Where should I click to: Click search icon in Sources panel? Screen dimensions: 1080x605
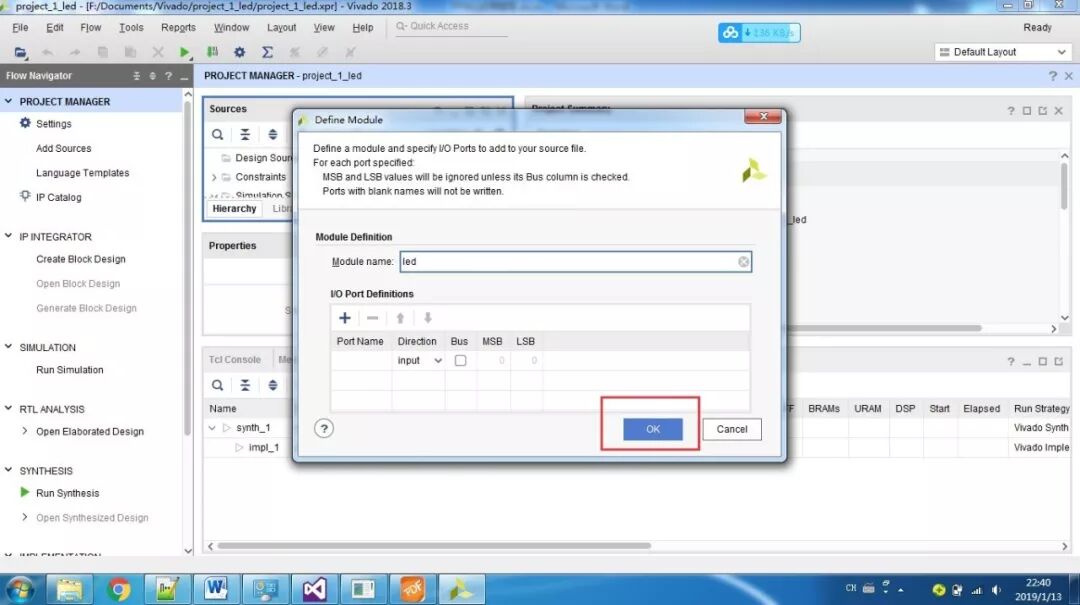click(x=217, y=134)
